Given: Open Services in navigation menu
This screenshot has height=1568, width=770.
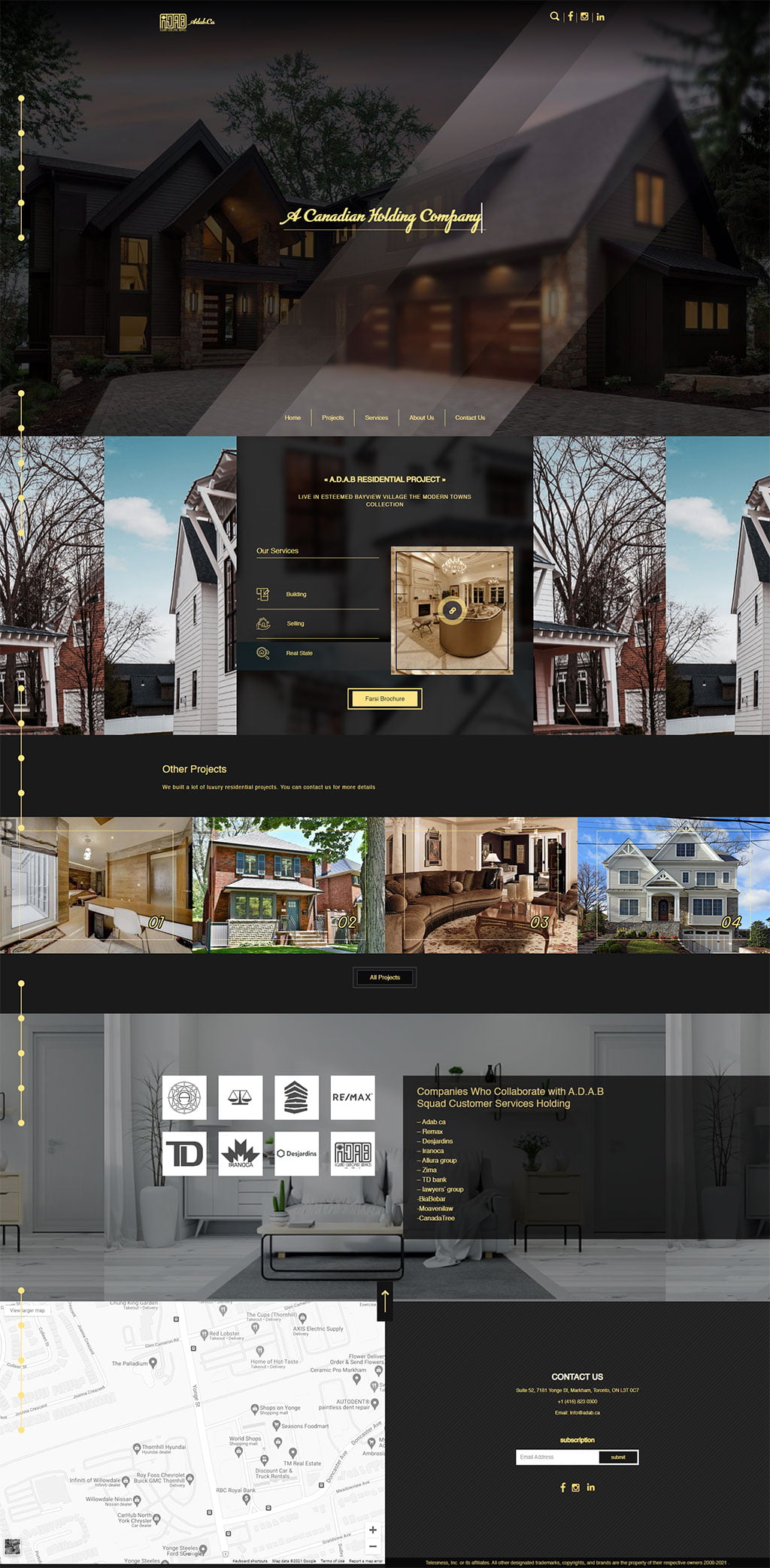Looking at the screenshot, I should pos(377,418).
